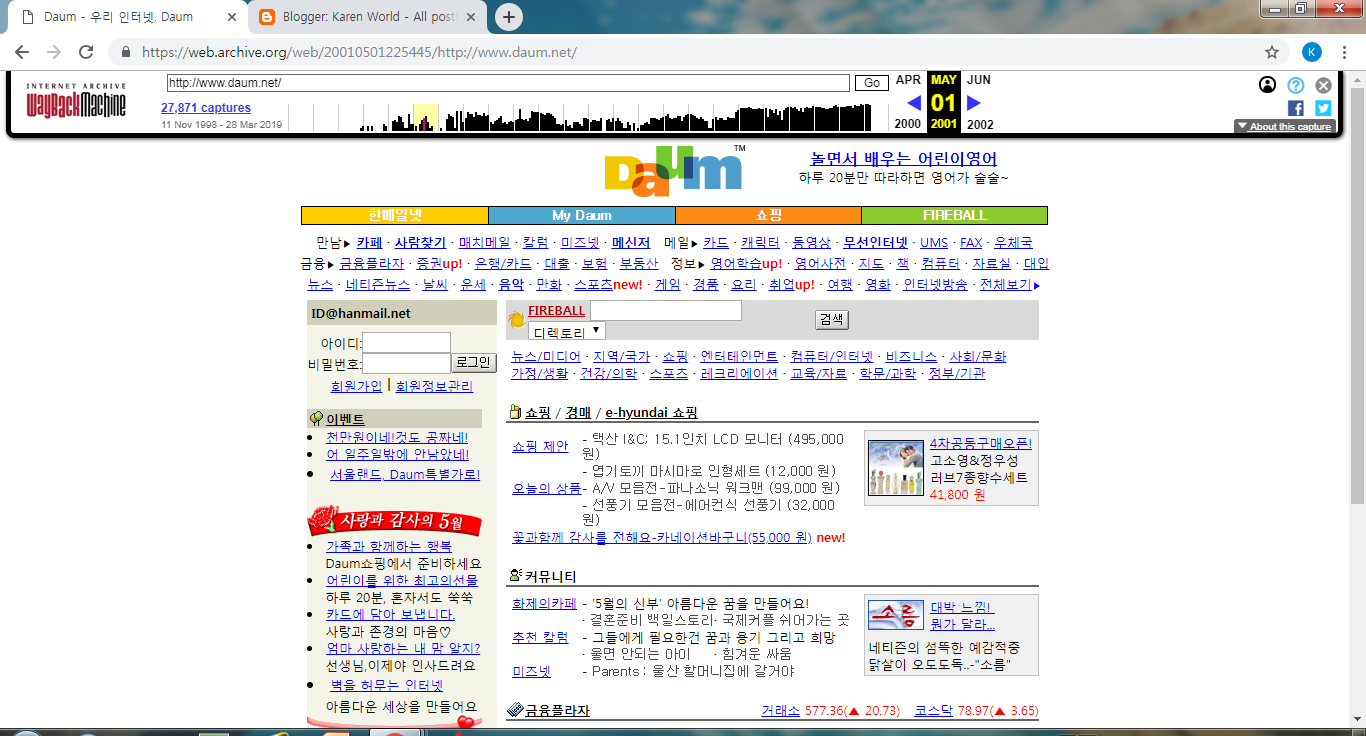Image resolution: width=1366 pixels, height=736 pixels.
Task: Open the My Daum tab
Action: click(x=582, y=215)
